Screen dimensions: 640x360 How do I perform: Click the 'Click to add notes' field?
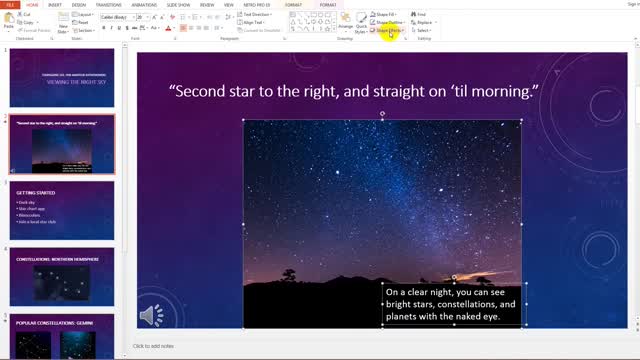coord(153,346)
